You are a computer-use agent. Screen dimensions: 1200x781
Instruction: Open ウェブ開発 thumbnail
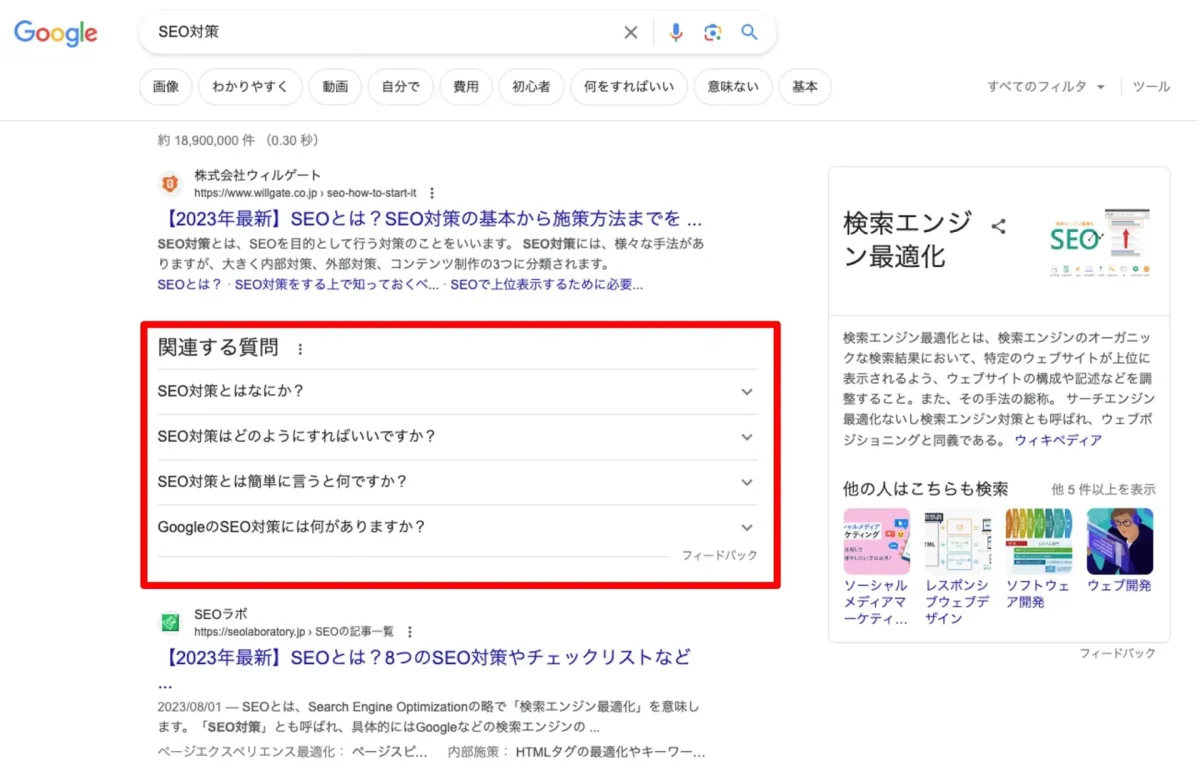pyautogui.click(x=1120, y=541)
